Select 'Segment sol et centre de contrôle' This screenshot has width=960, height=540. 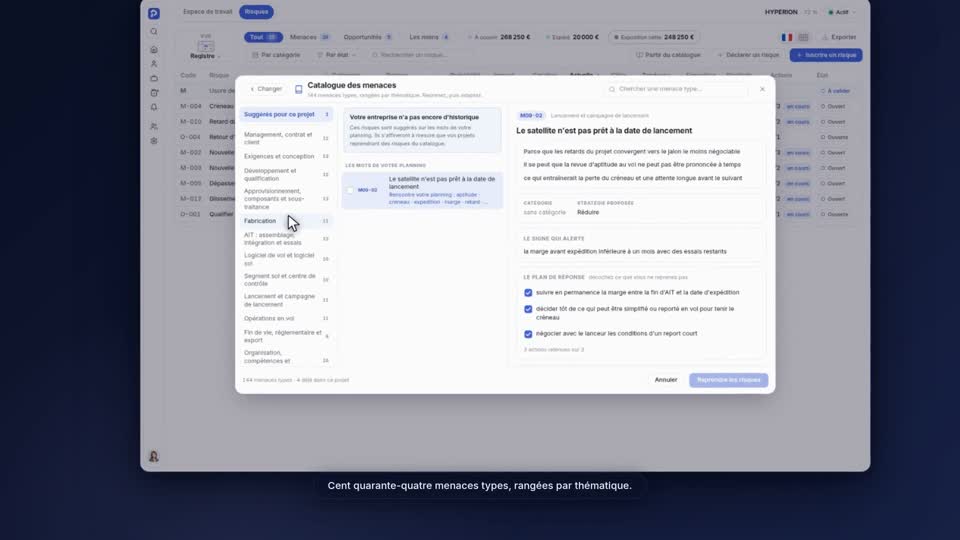[x=286, y=280]
